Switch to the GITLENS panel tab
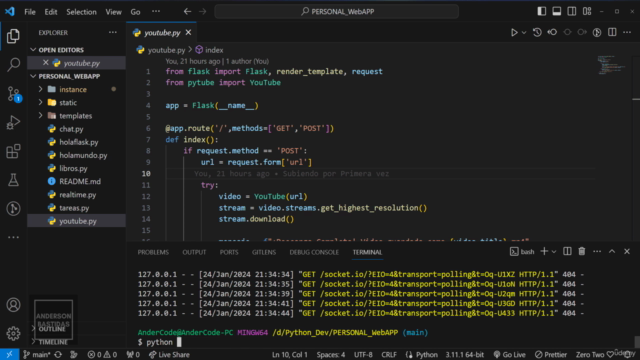Image resolution: width=640 pixels, height=360 pixels. pos(264,252)
